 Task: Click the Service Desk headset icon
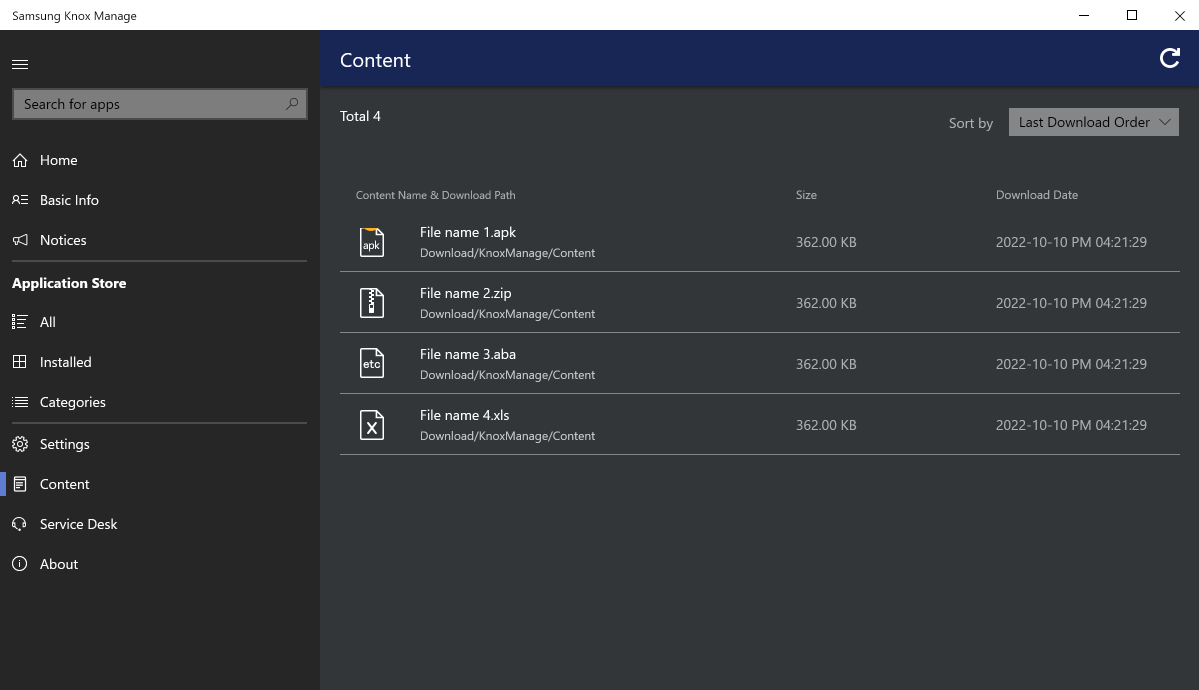tap(20, 524)
